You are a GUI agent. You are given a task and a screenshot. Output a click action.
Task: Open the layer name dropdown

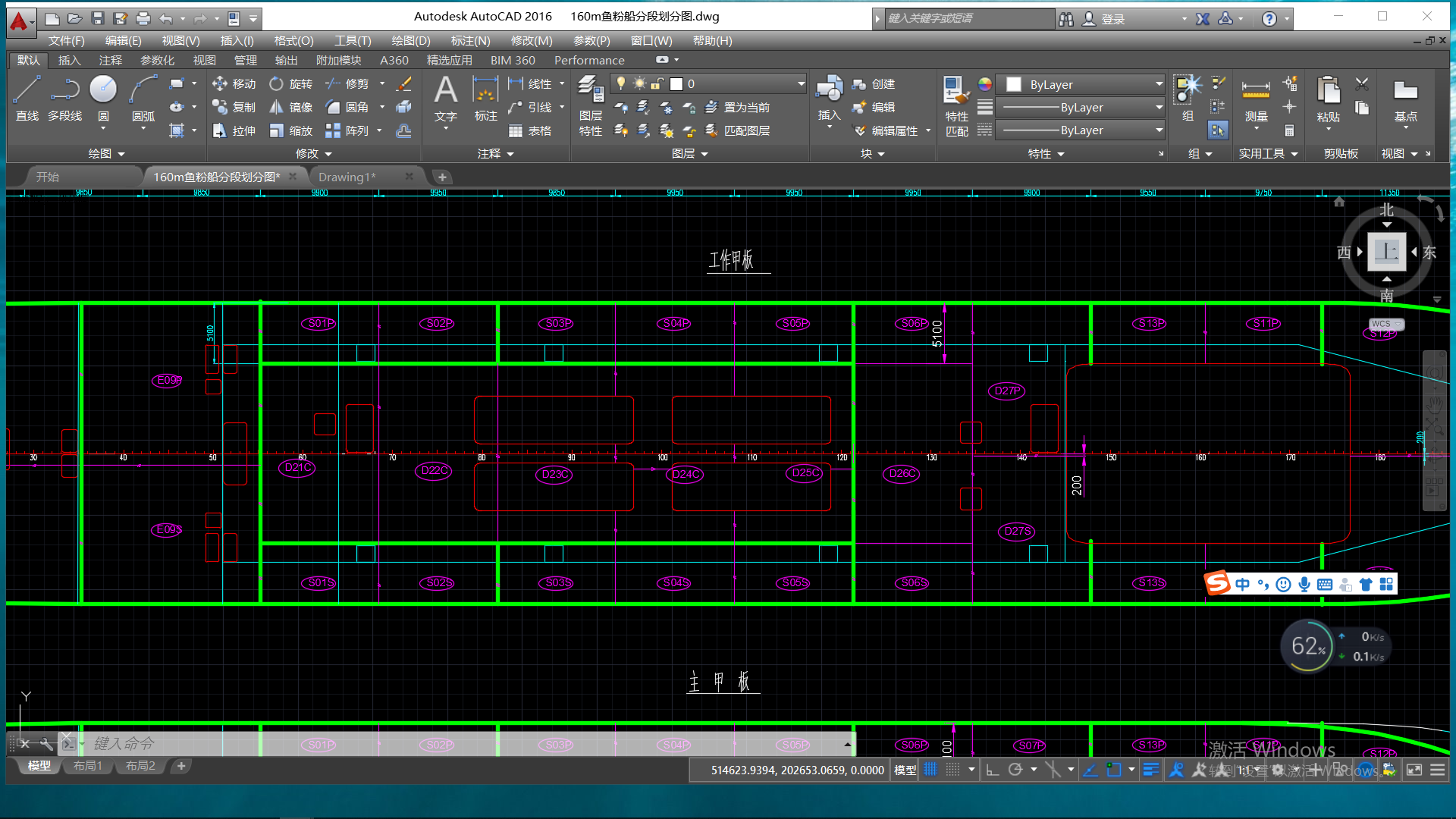pyautogui.click(x=800, y=83)
